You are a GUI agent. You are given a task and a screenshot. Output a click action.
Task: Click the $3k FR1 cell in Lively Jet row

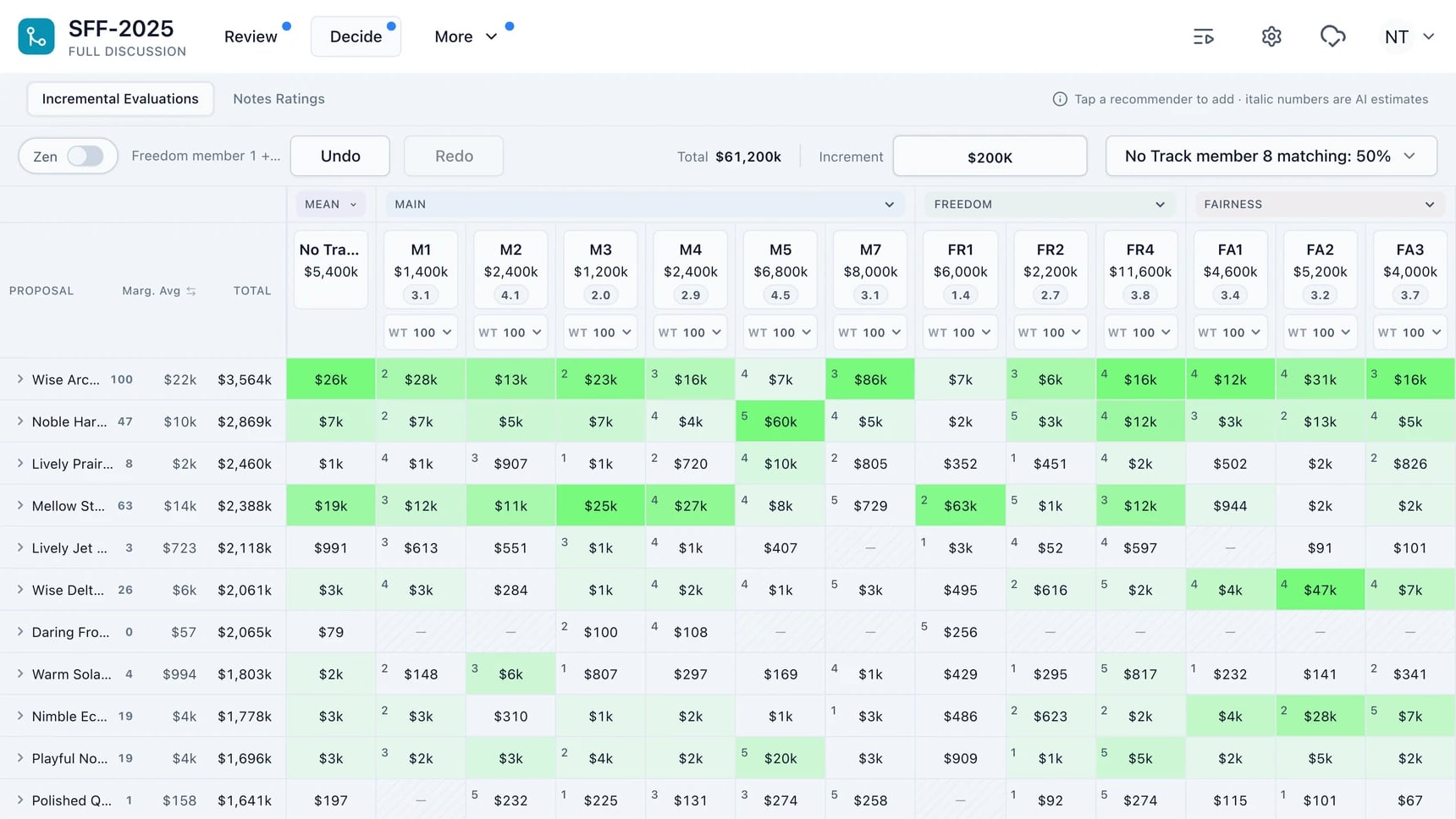[x=960, y=548]
